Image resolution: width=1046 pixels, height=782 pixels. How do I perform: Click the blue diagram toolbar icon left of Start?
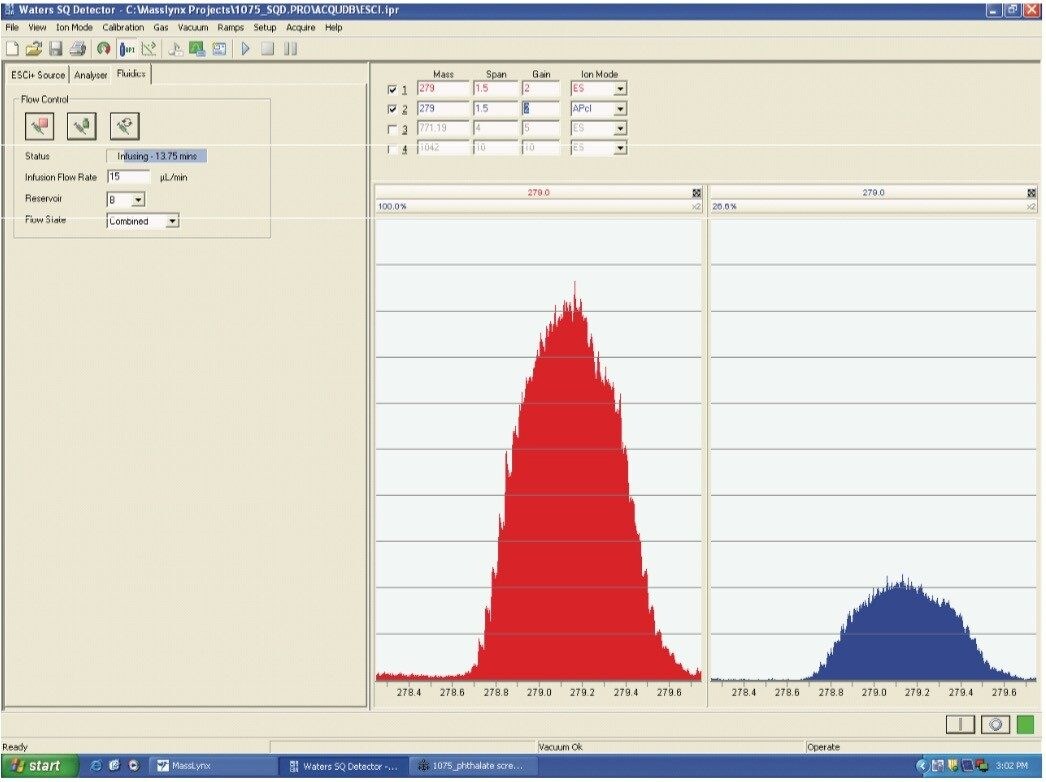(219, 49)
